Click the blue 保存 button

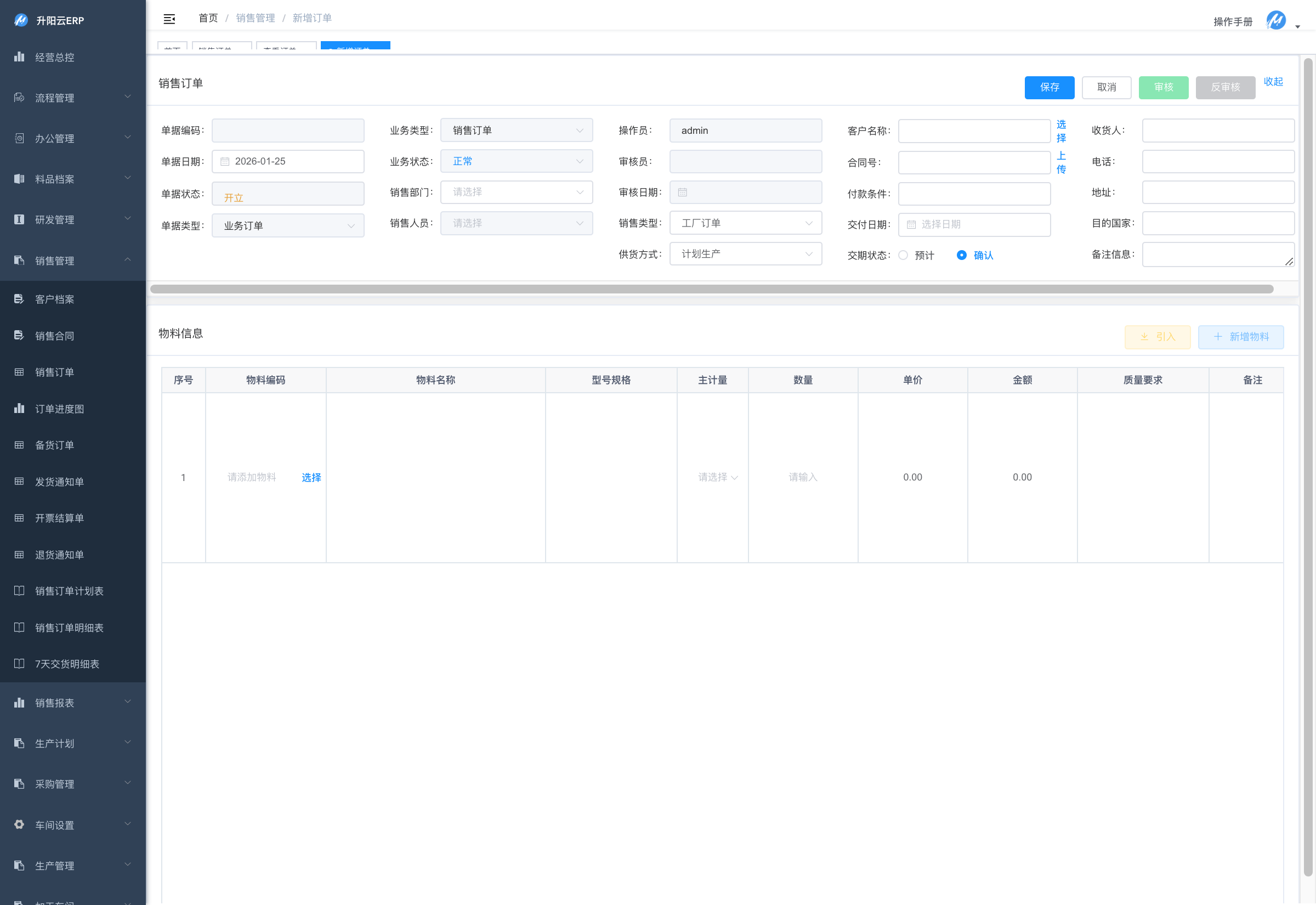click(1049, 87)
